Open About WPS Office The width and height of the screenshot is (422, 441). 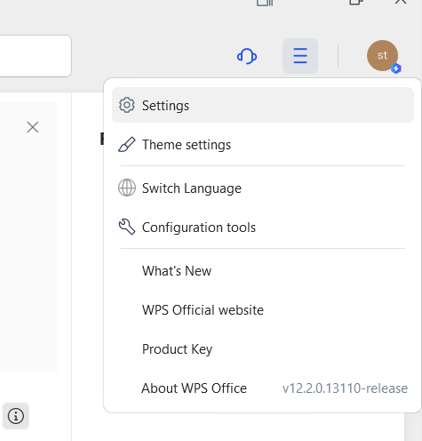263,388
